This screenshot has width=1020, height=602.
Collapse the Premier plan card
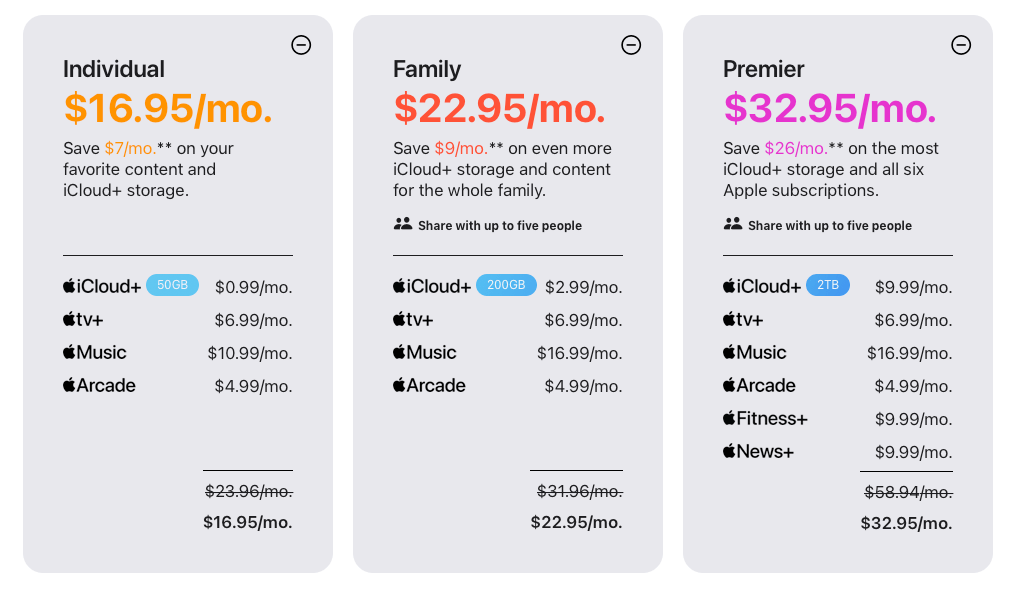point(961,45)
